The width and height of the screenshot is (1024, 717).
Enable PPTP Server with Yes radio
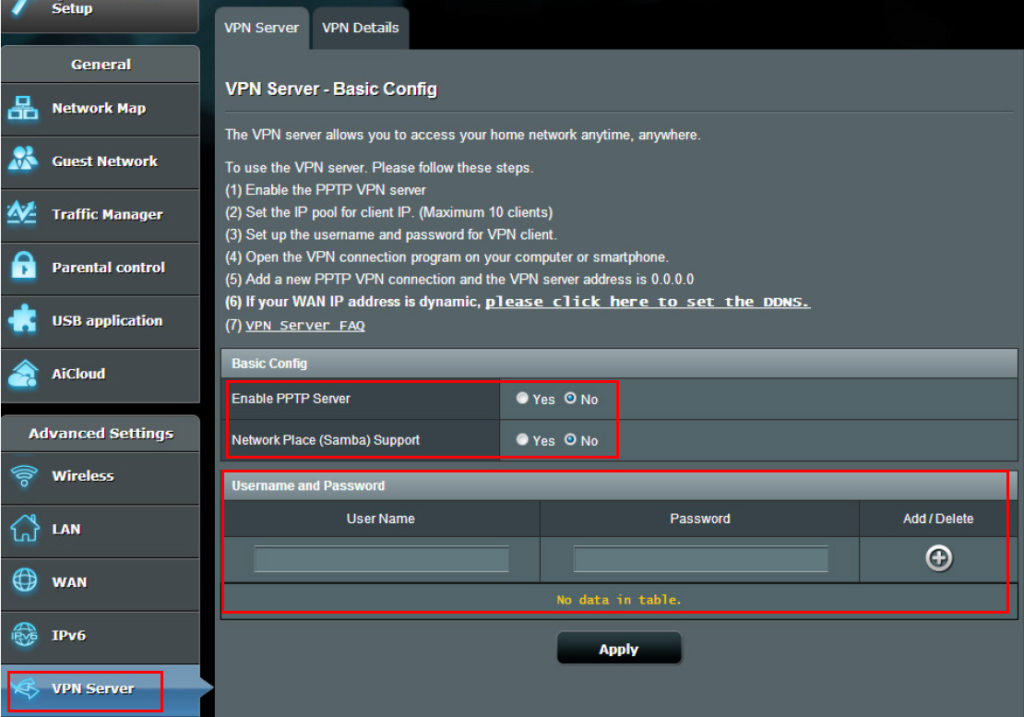(x=522, y=398)
